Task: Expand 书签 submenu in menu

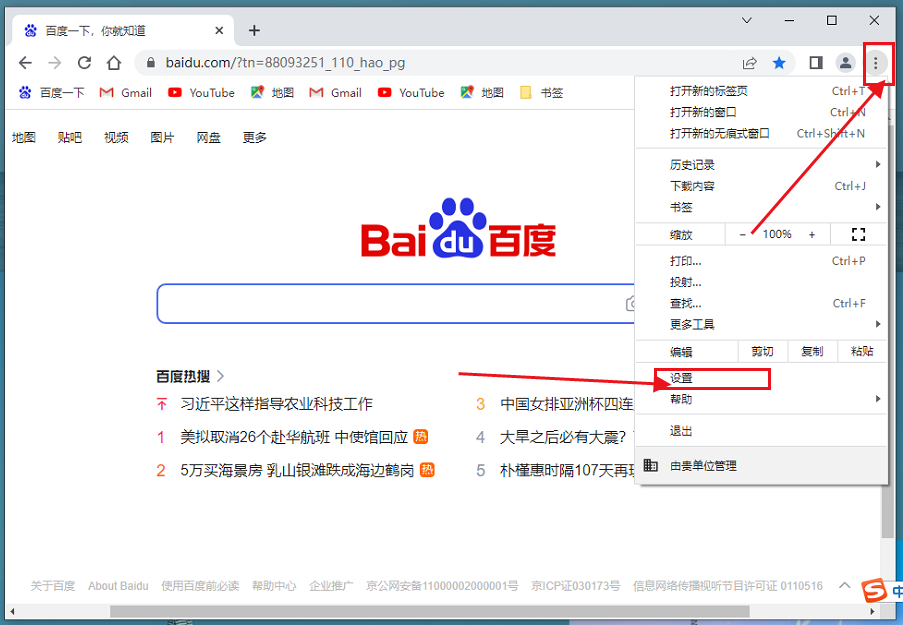Action: click(x=761, y=207)
